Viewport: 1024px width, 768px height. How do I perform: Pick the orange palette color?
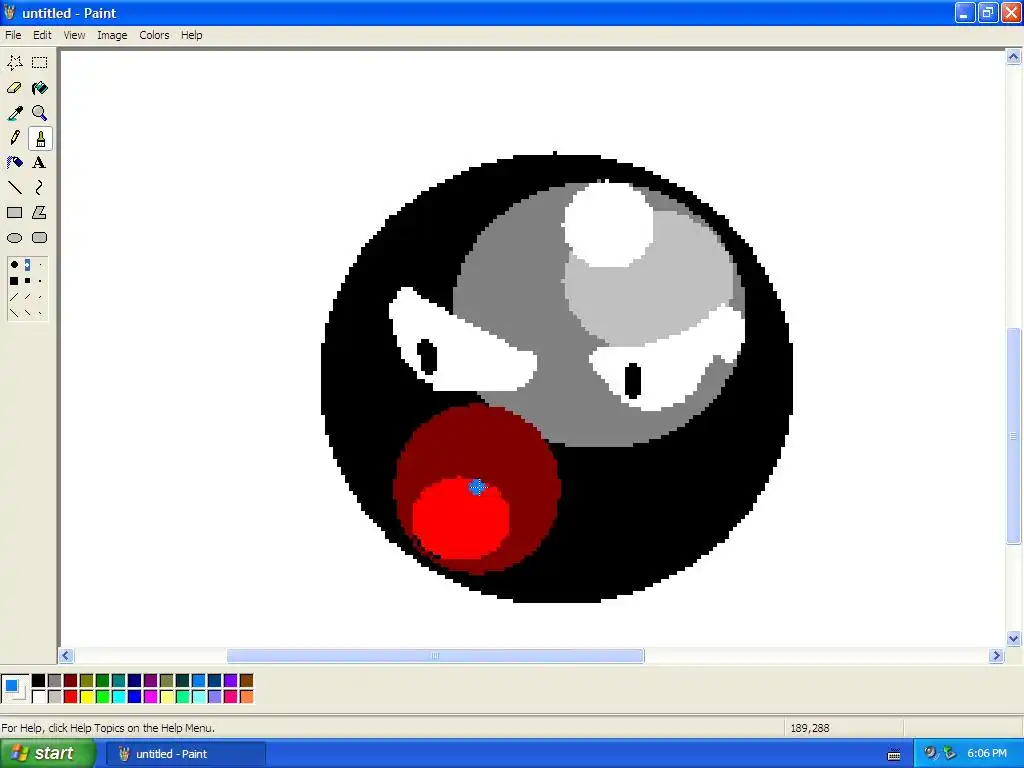pyautogui.click(x=246, y=697)
